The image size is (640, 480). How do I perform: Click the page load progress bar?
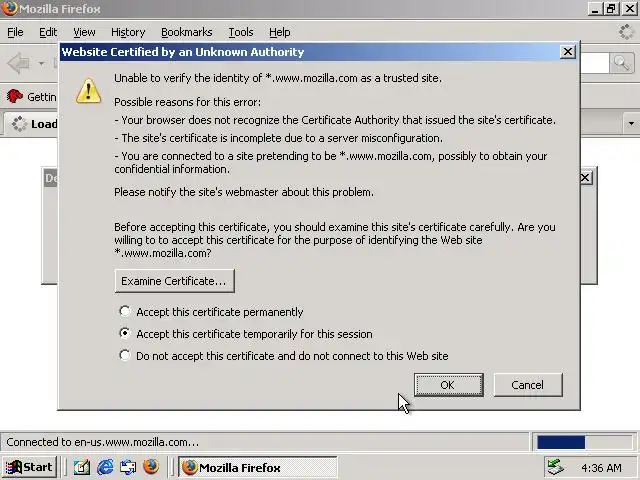584,442
